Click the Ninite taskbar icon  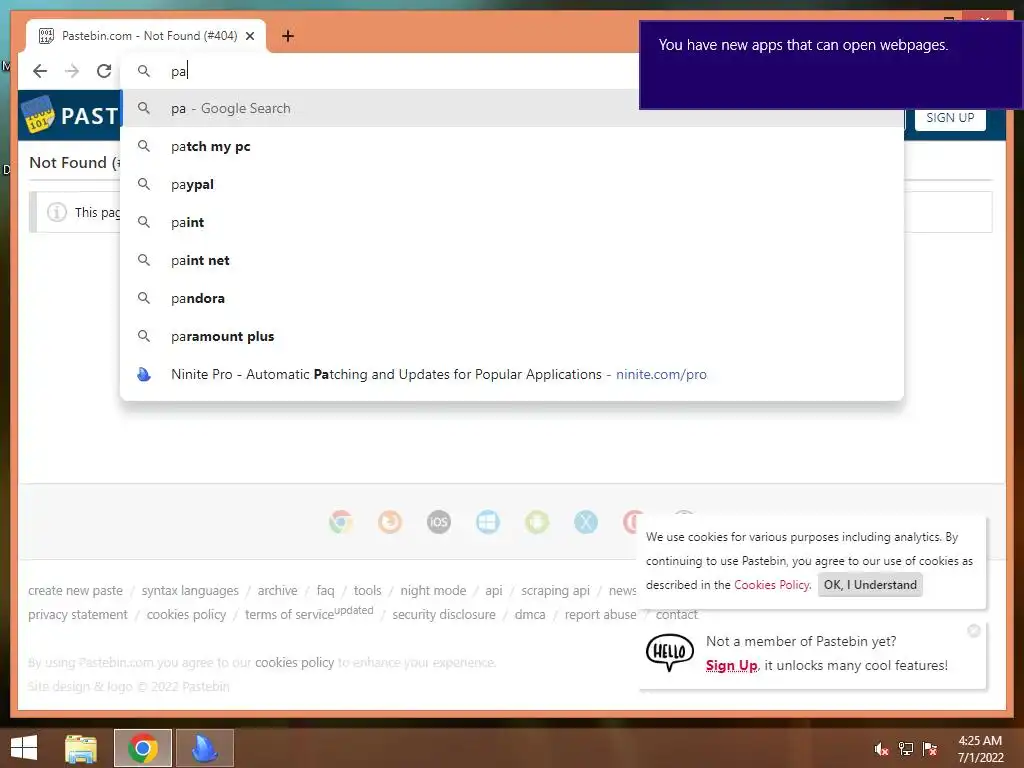[x=204, y=748]
